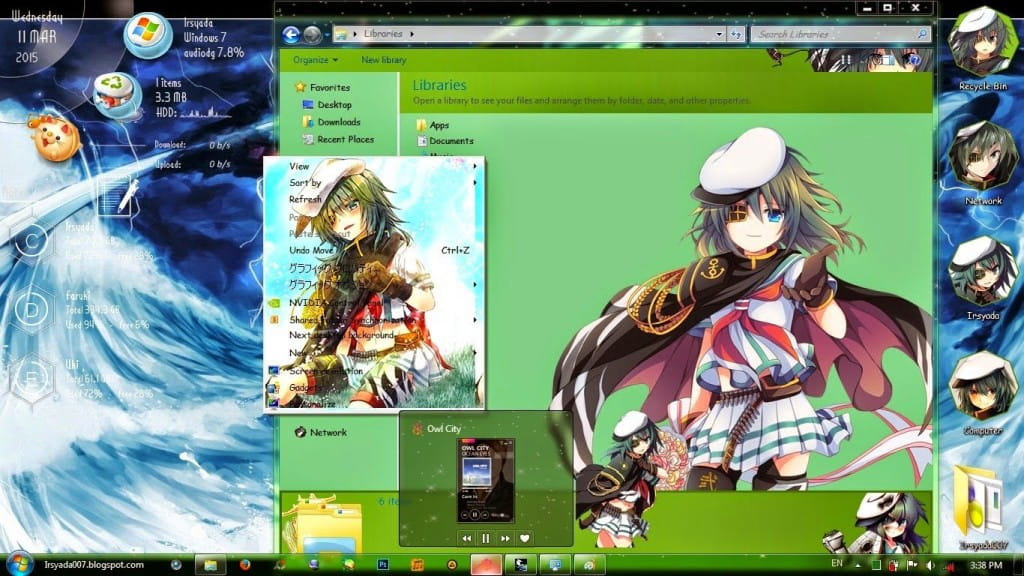
Task: Open the Documents library
Action: tap(452, 140)
